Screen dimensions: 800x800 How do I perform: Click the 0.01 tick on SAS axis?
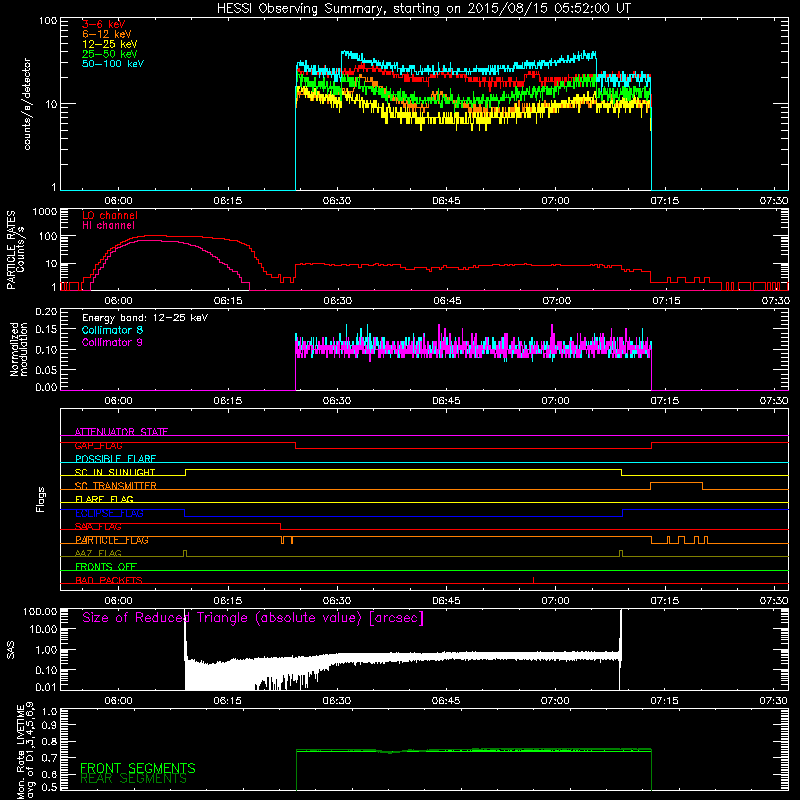46,687
